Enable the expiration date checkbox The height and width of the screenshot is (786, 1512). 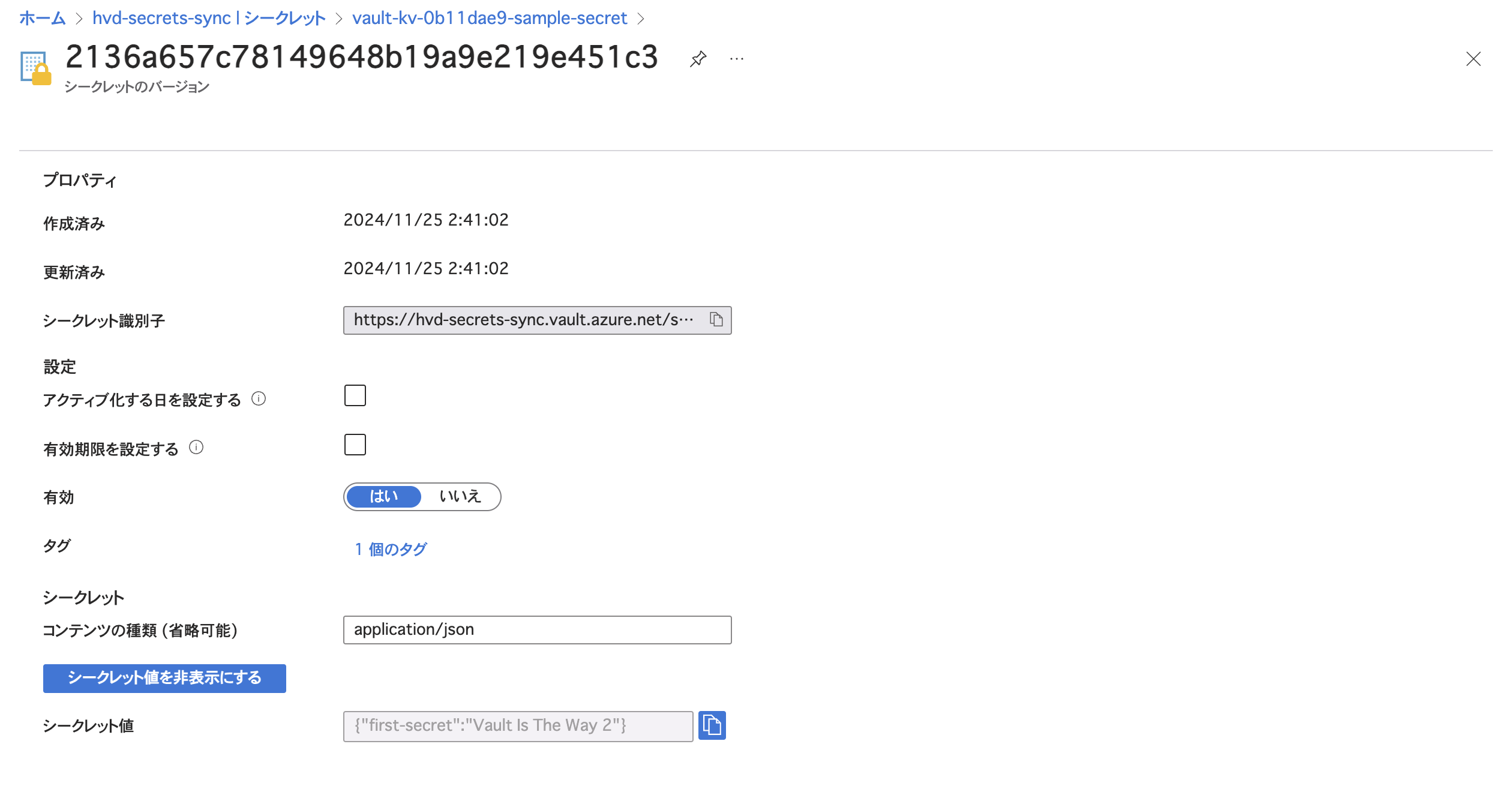pos(355,445)
